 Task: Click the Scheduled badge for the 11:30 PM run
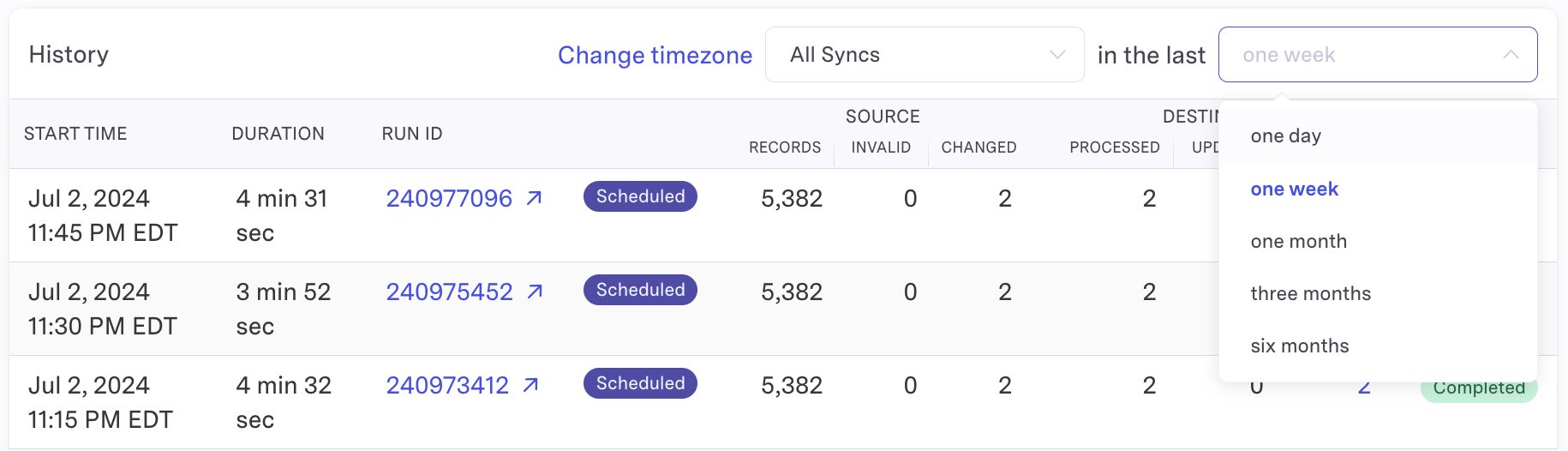640,290
